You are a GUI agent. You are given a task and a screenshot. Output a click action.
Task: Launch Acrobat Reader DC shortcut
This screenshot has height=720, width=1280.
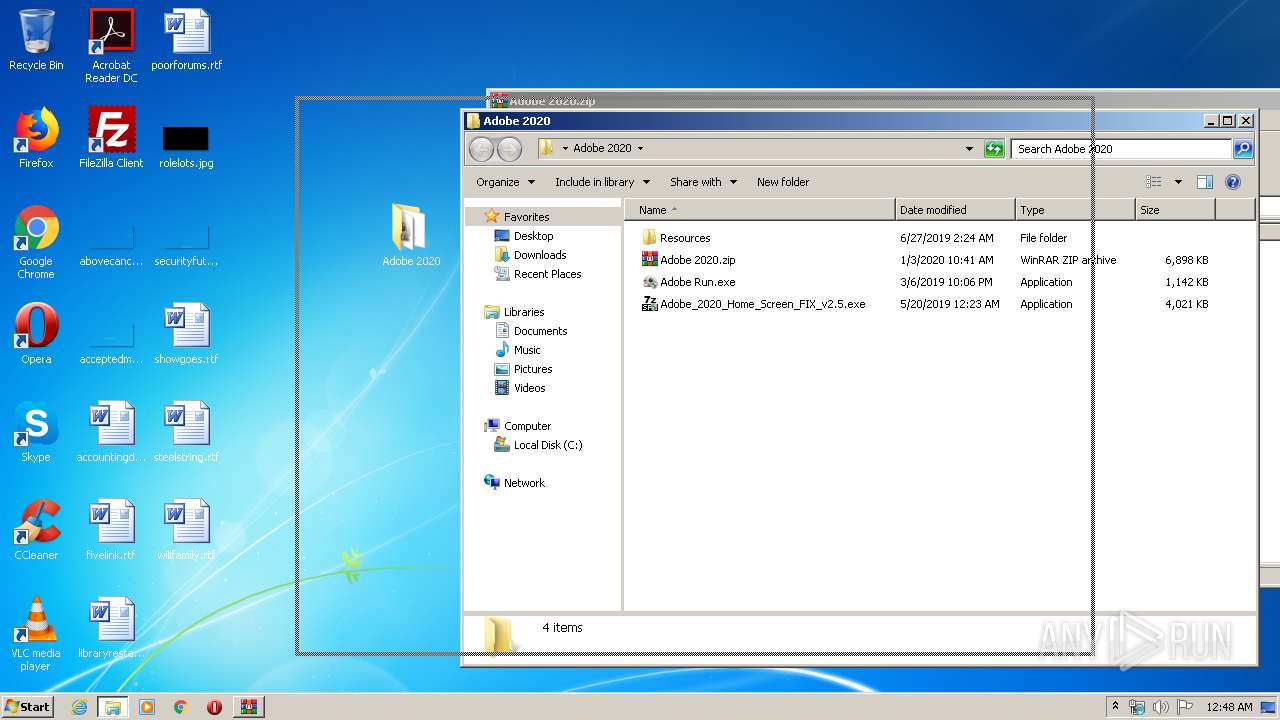point(111,46)
